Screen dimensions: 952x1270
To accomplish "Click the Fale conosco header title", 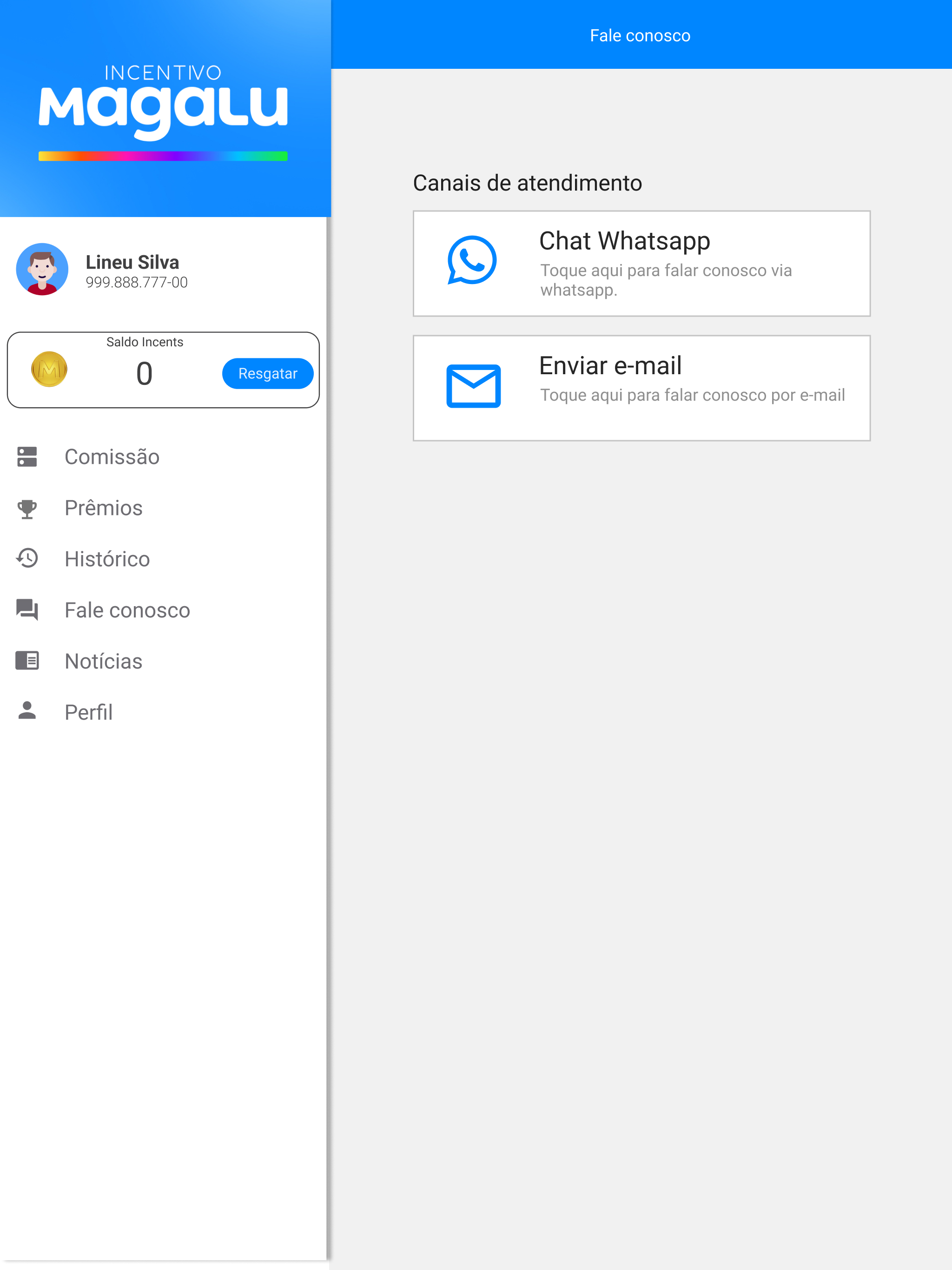I will [640, 36].
